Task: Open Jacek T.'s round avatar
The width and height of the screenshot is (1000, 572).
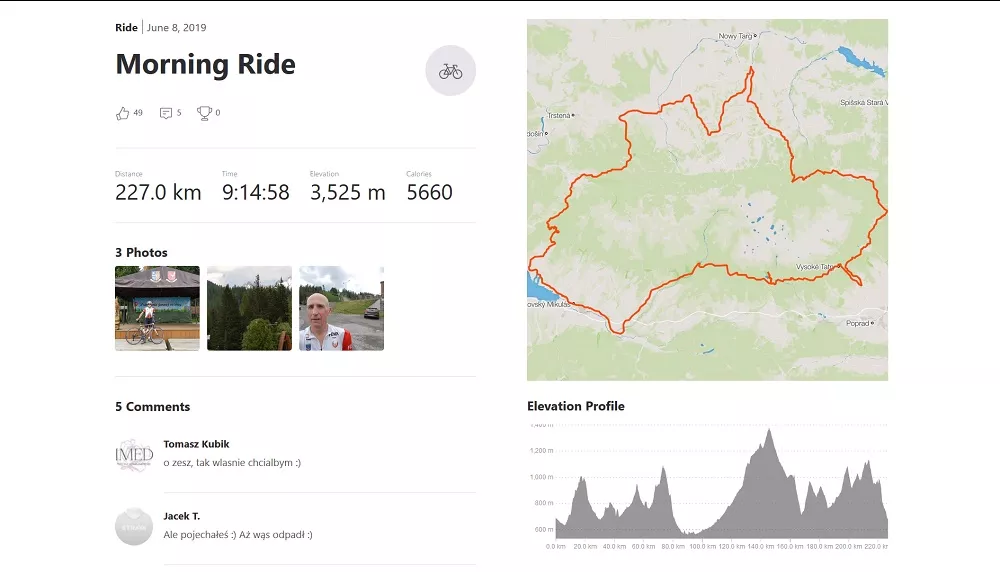Action: coord(134,526)
